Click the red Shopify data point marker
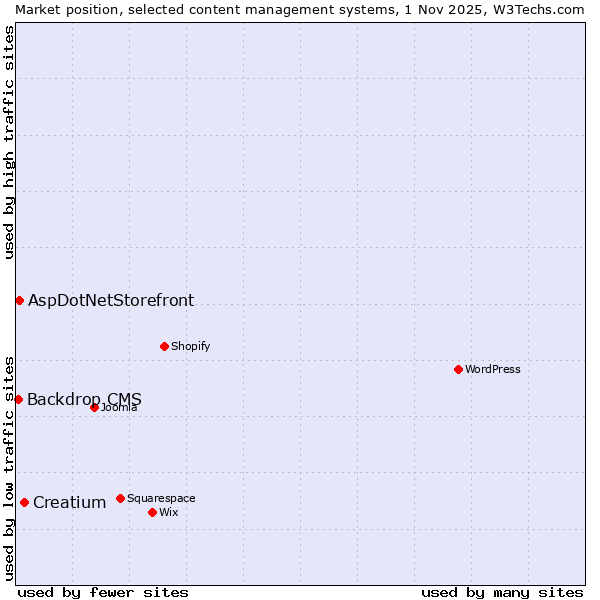Image resolution: width=600 pixels, height=600 pixels. [x=164, y=346]
